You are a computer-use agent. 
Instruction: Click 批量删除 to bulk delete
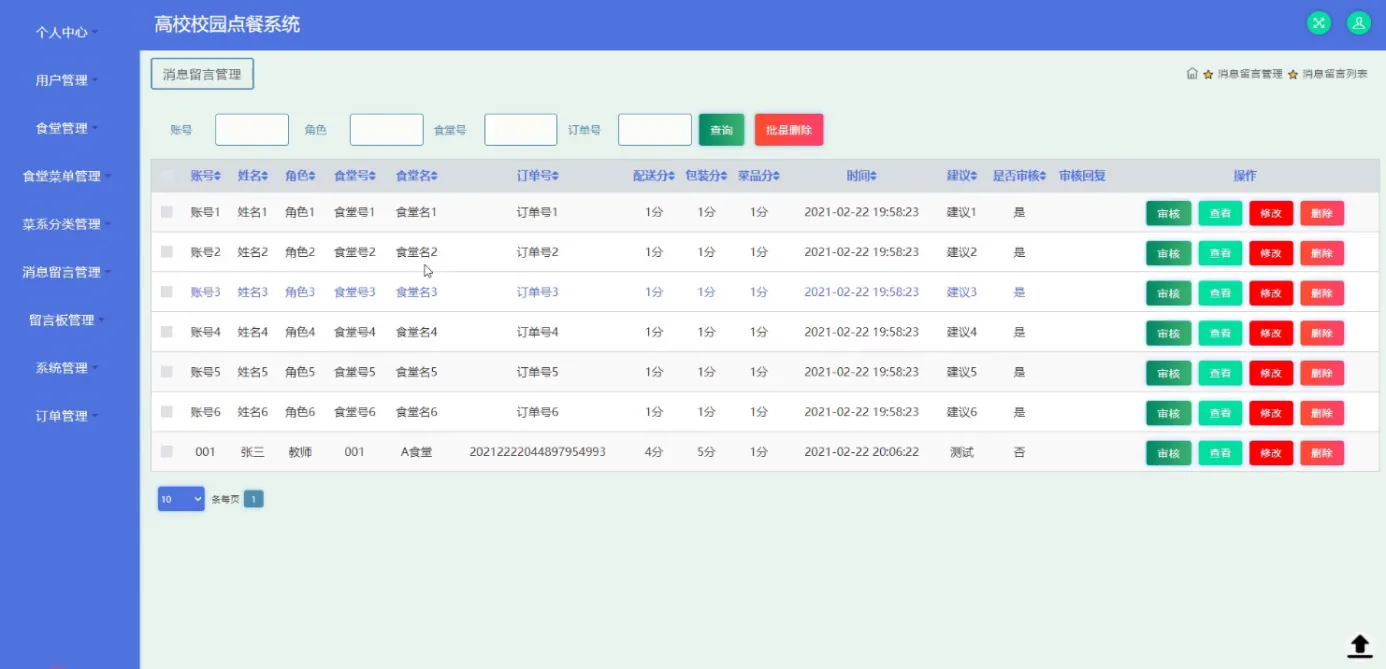[x=789, y=129]
